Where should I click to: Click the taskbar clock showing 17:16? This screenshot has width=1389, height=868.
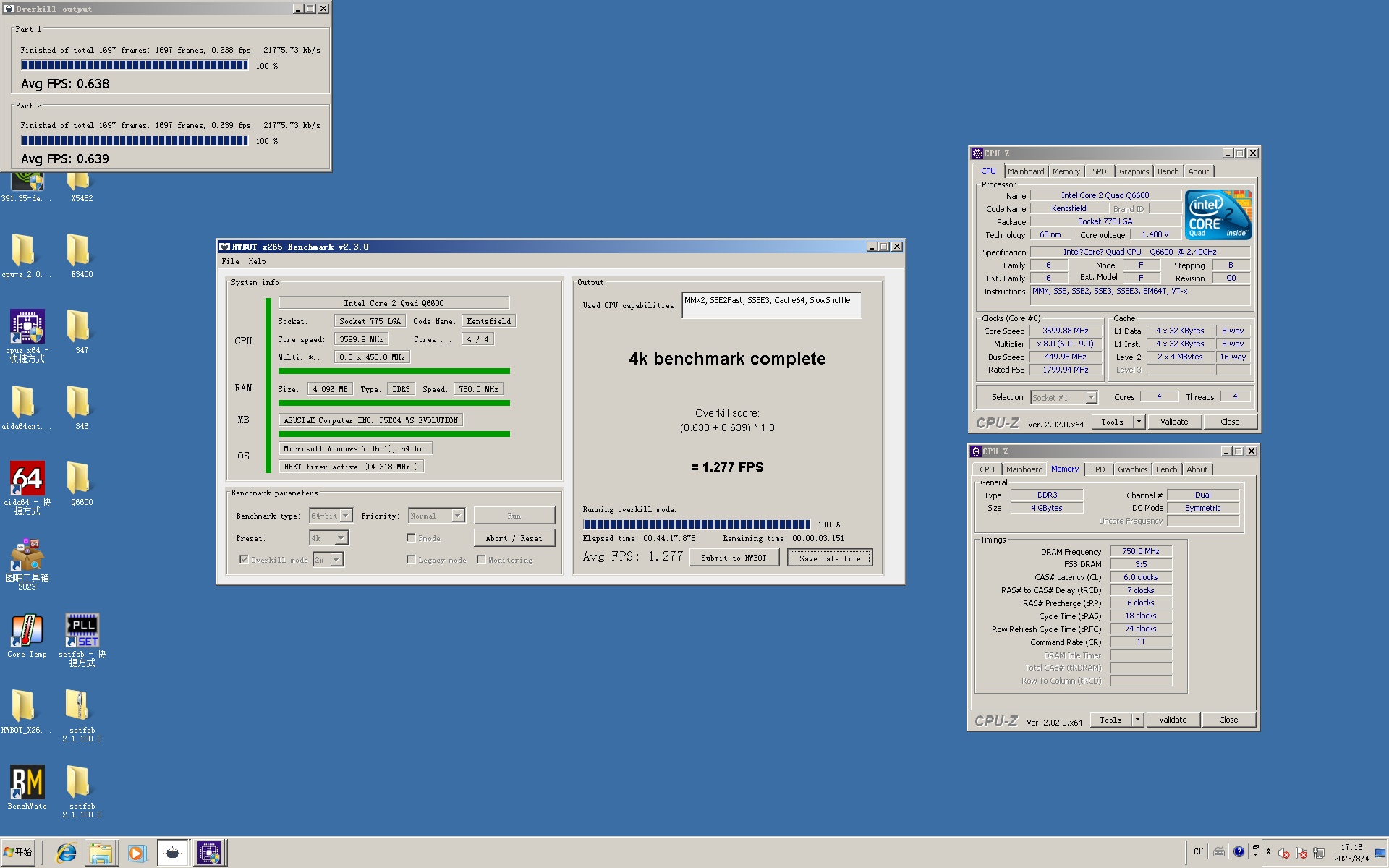(x=1351, y=853)
